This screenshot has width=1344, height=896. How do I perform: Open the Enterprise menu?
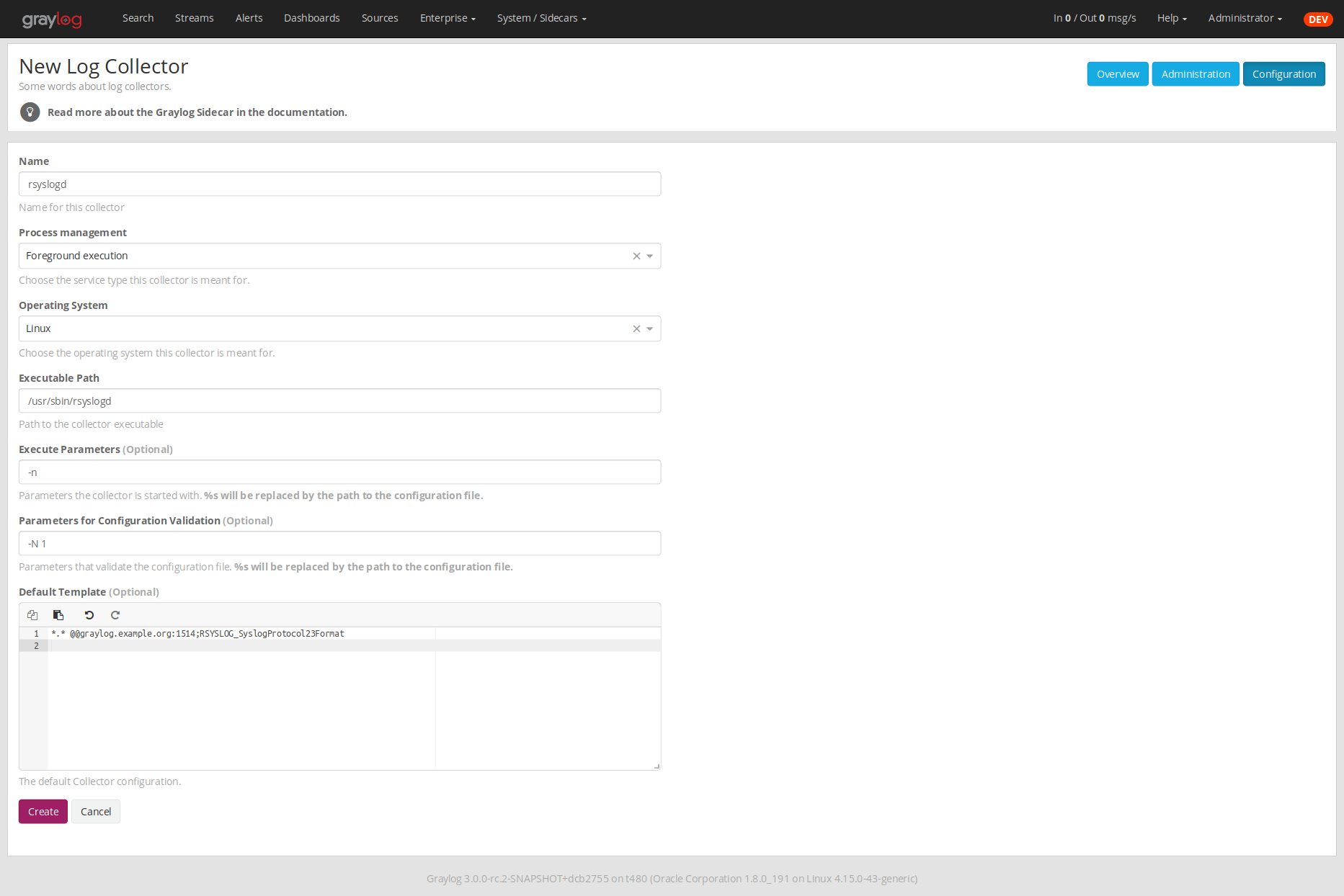pyautogui.click(x=448, y=18)
